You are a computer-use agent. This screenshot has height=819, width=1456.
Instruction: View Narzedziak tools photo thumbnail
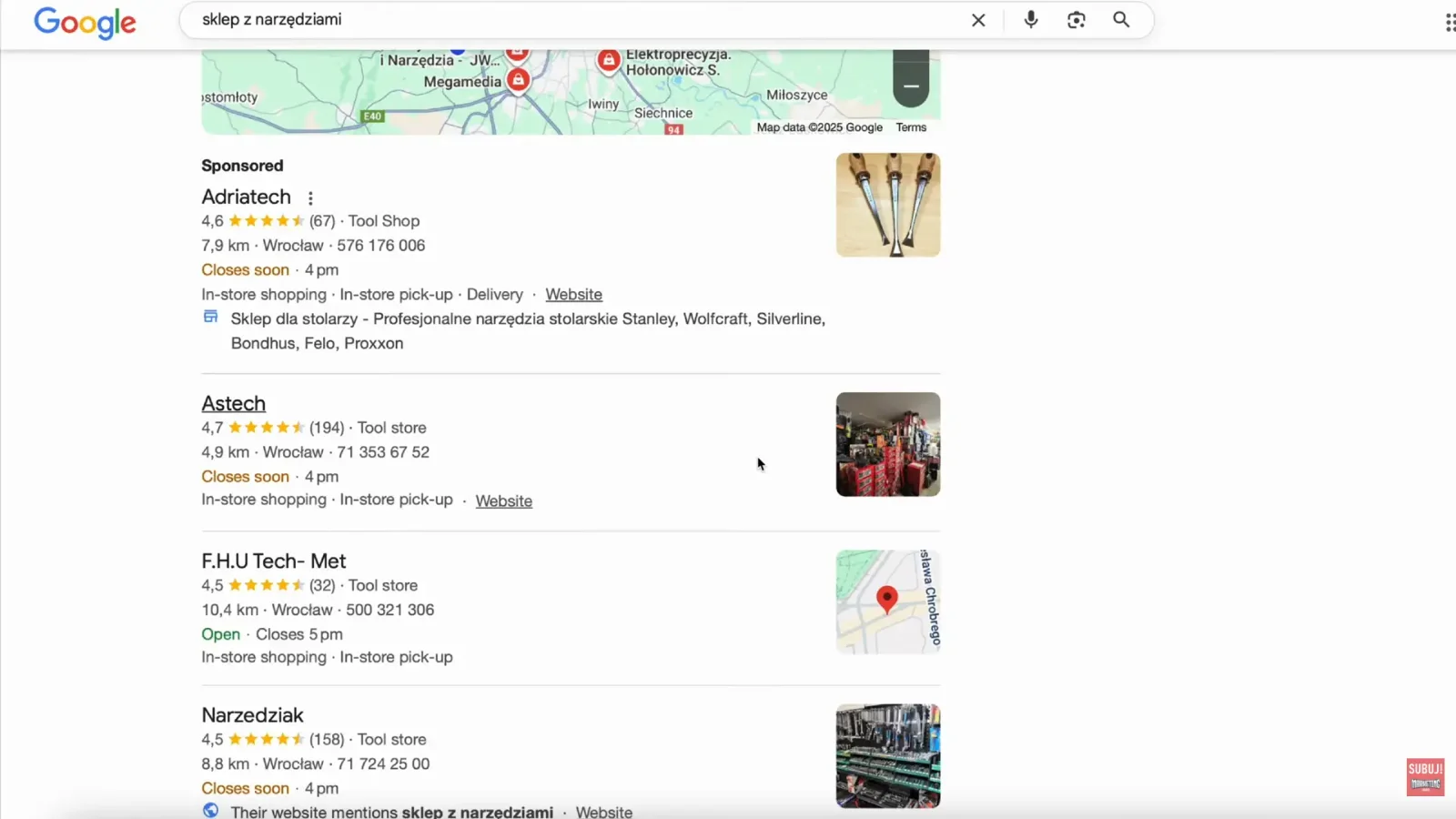(887, 755)
